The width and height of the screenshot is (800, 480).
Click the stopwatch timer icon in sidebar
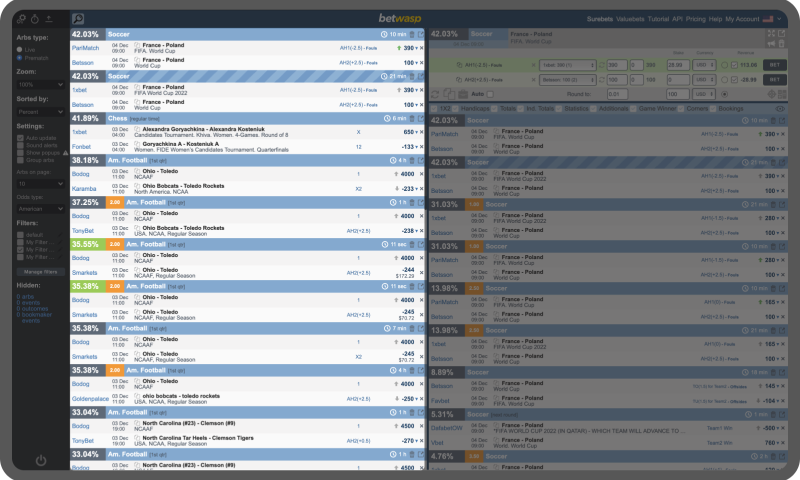click(35, 19)
